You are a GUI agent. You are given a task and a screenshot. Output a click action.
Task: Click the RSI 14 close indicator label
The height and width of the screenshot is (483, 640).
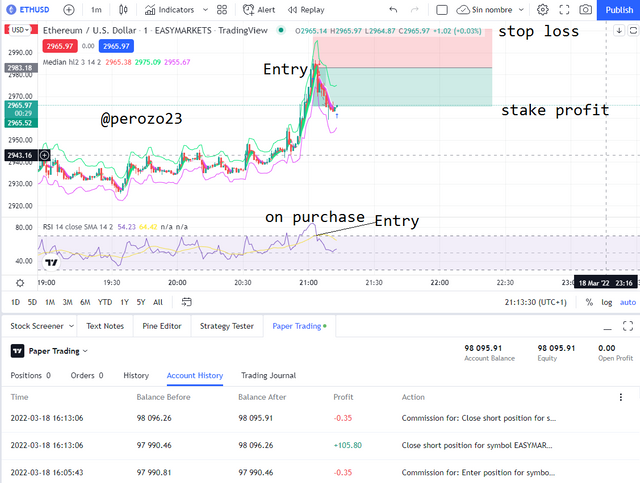[78, 227]
